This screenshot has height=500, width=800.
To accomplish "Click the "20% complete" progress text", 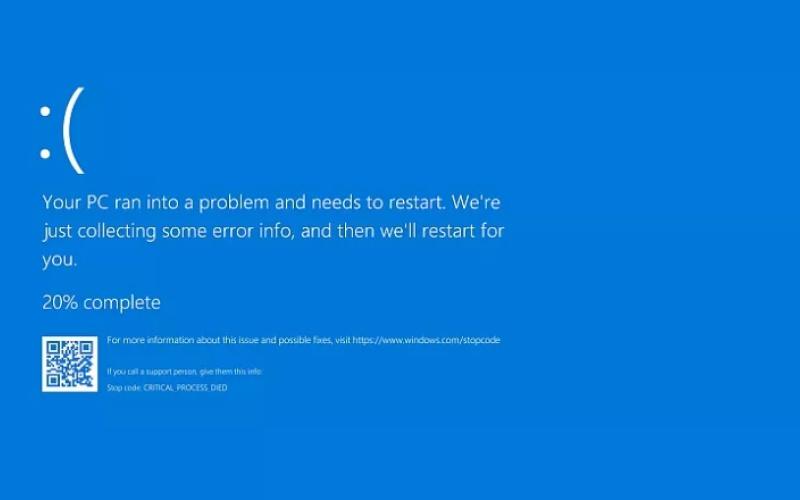I will 102,303.
